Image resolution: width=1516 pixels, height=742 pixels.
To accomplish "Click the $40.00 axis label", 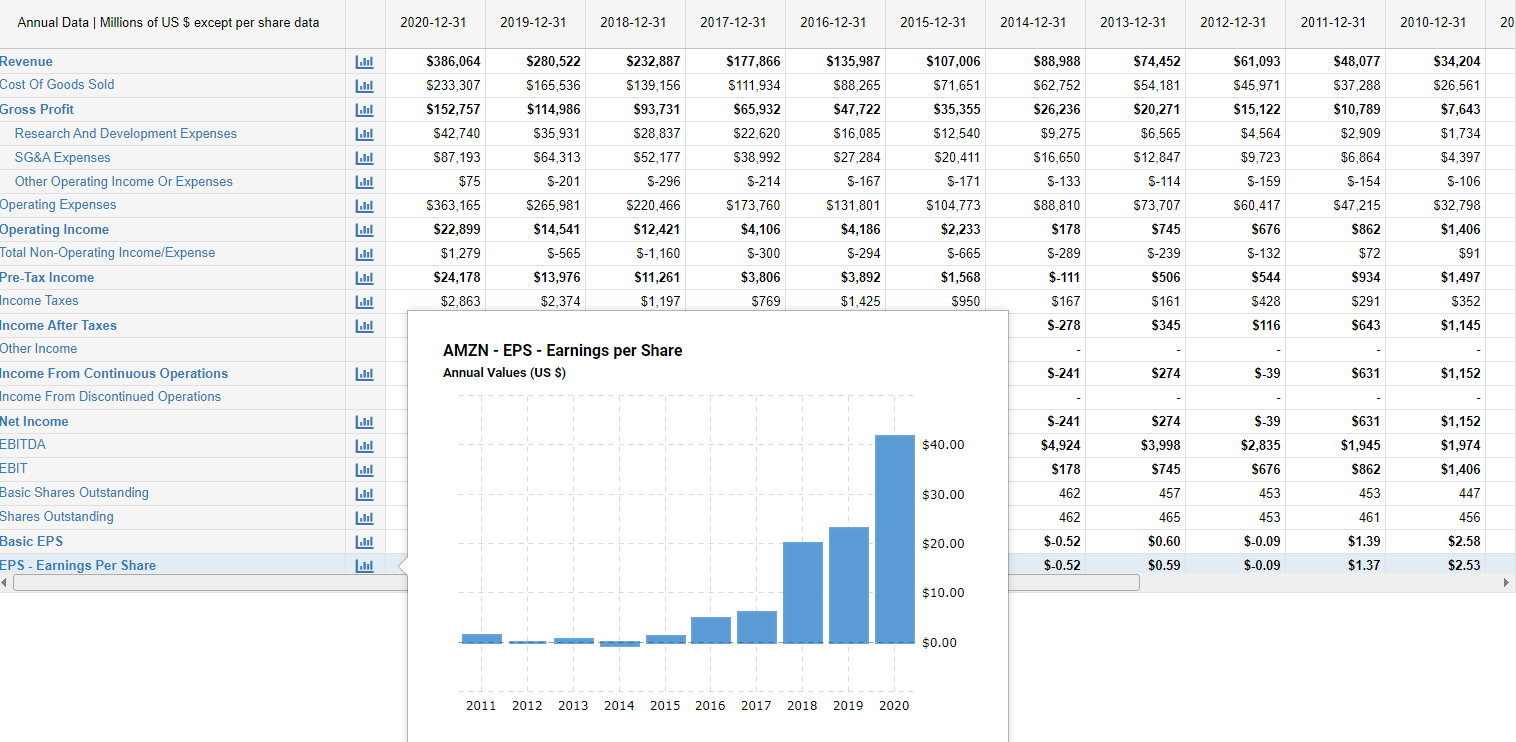I will pos(943,444).
